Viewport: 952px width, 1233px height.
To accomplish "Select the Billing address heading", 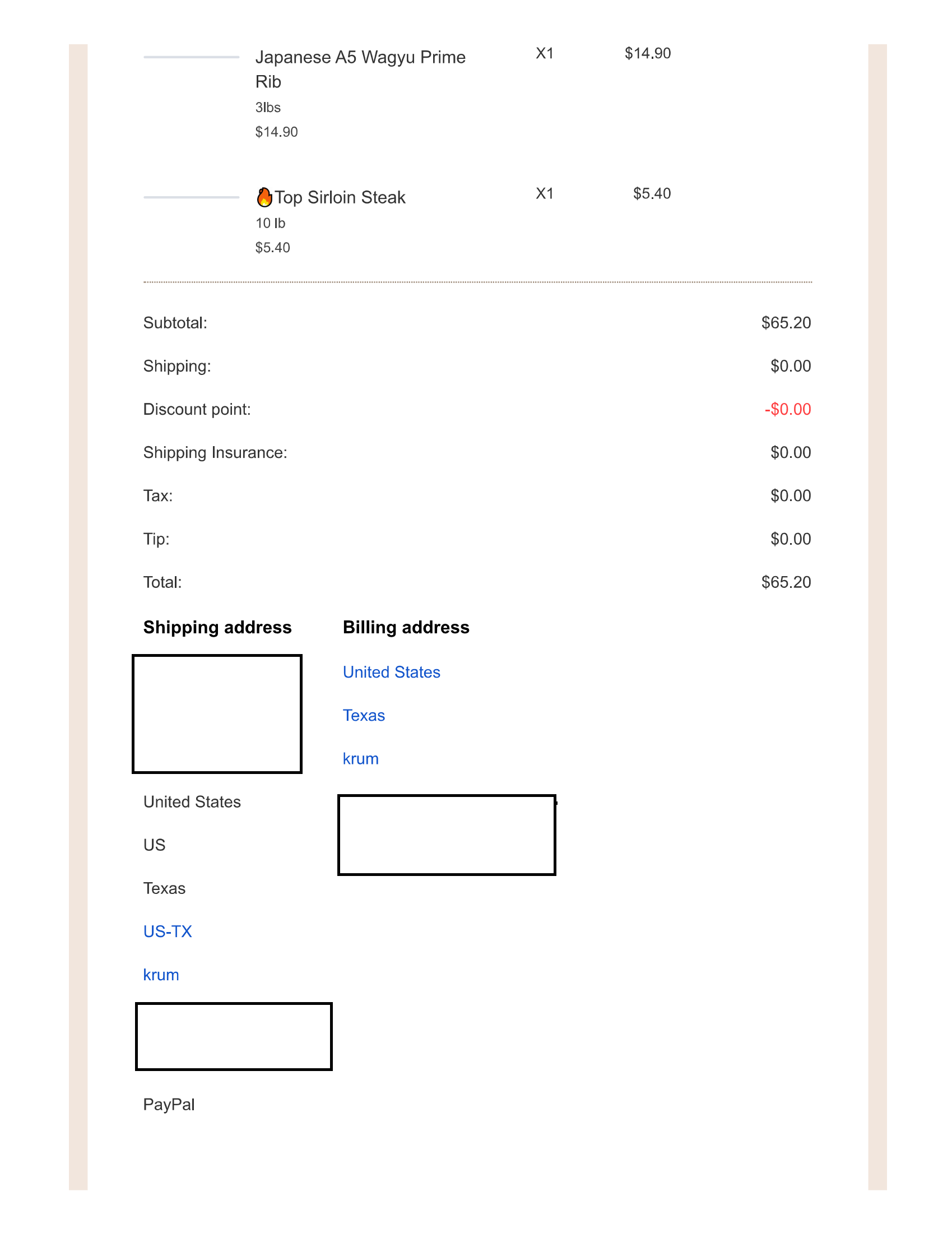I will pyautogui.click(x=406, y=627).
